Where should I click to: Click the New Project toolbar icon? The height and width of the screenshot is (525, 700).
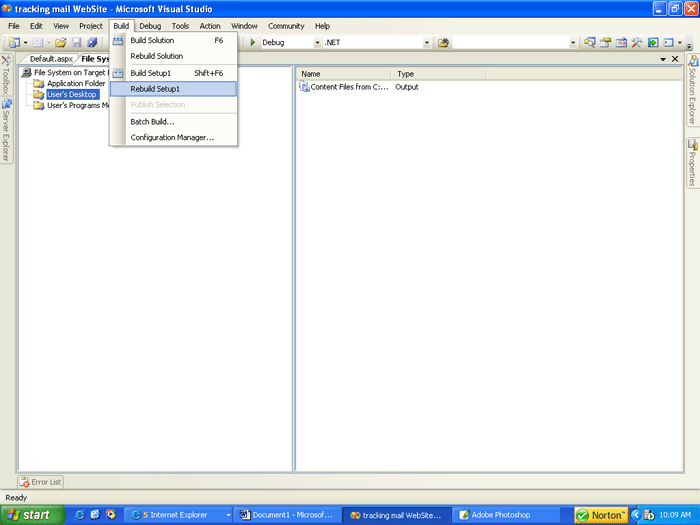tap(14, 42)
